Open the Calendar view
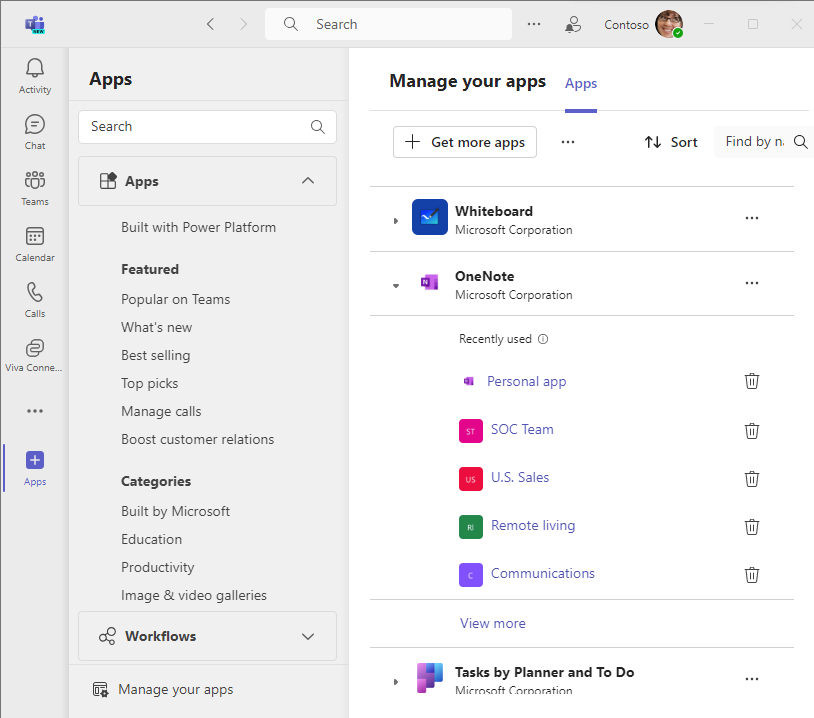This screenshot has height=718, width=814. pos(35,243)
